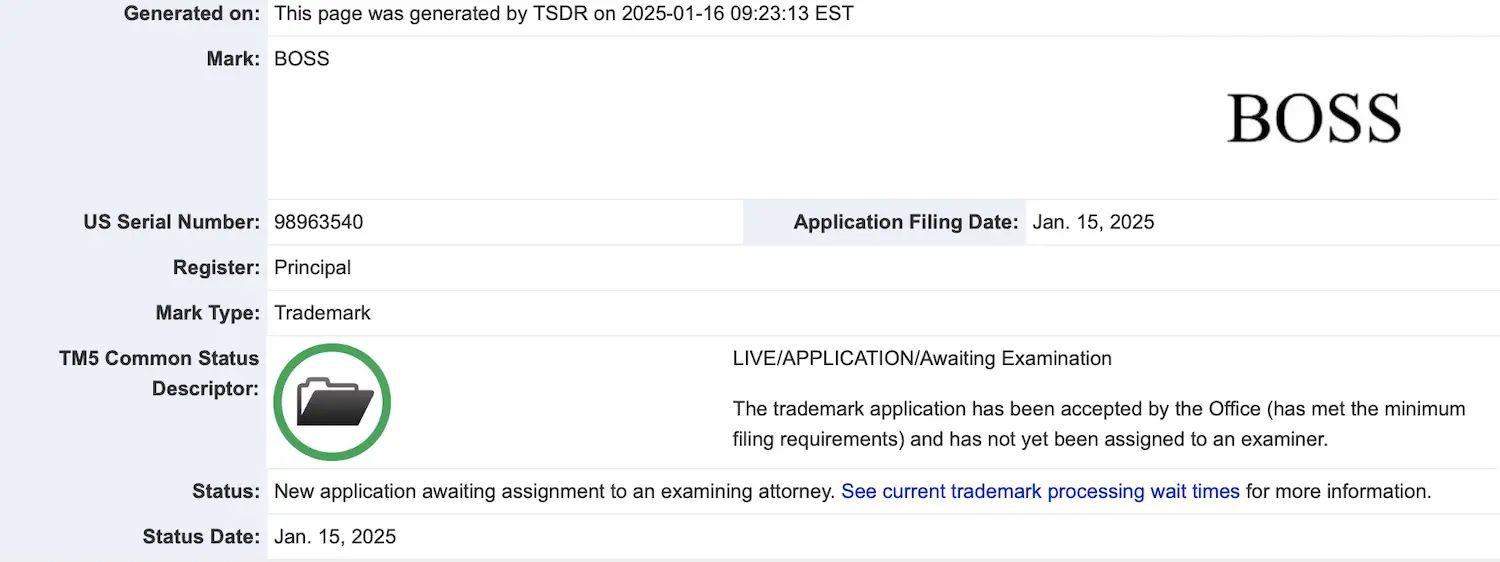The width and height of the screenshot is (1500, 562).
Task: Click the "Generated on:" label
Action: [x=191, y=14]
